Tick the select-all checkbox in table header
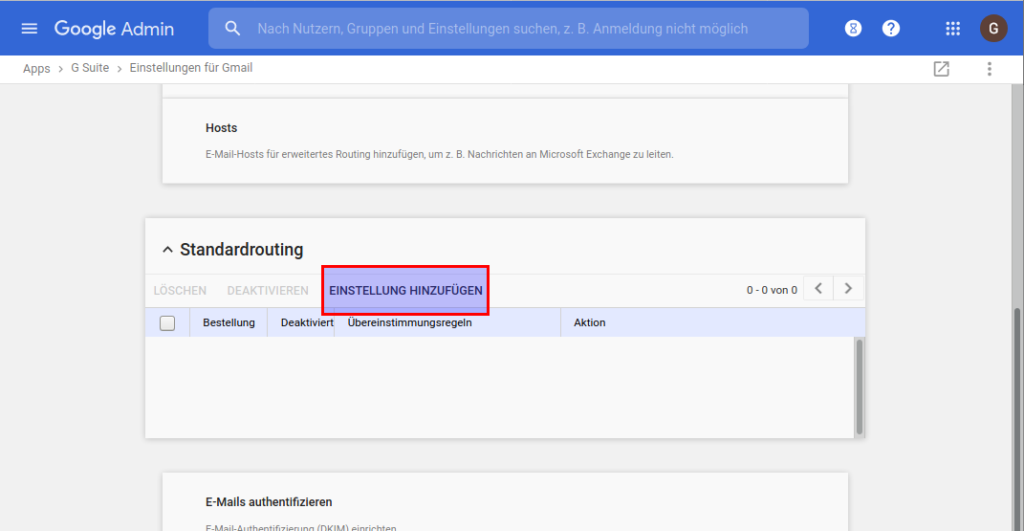Viewport: 1024px width, 531px height. pos(167,323)
